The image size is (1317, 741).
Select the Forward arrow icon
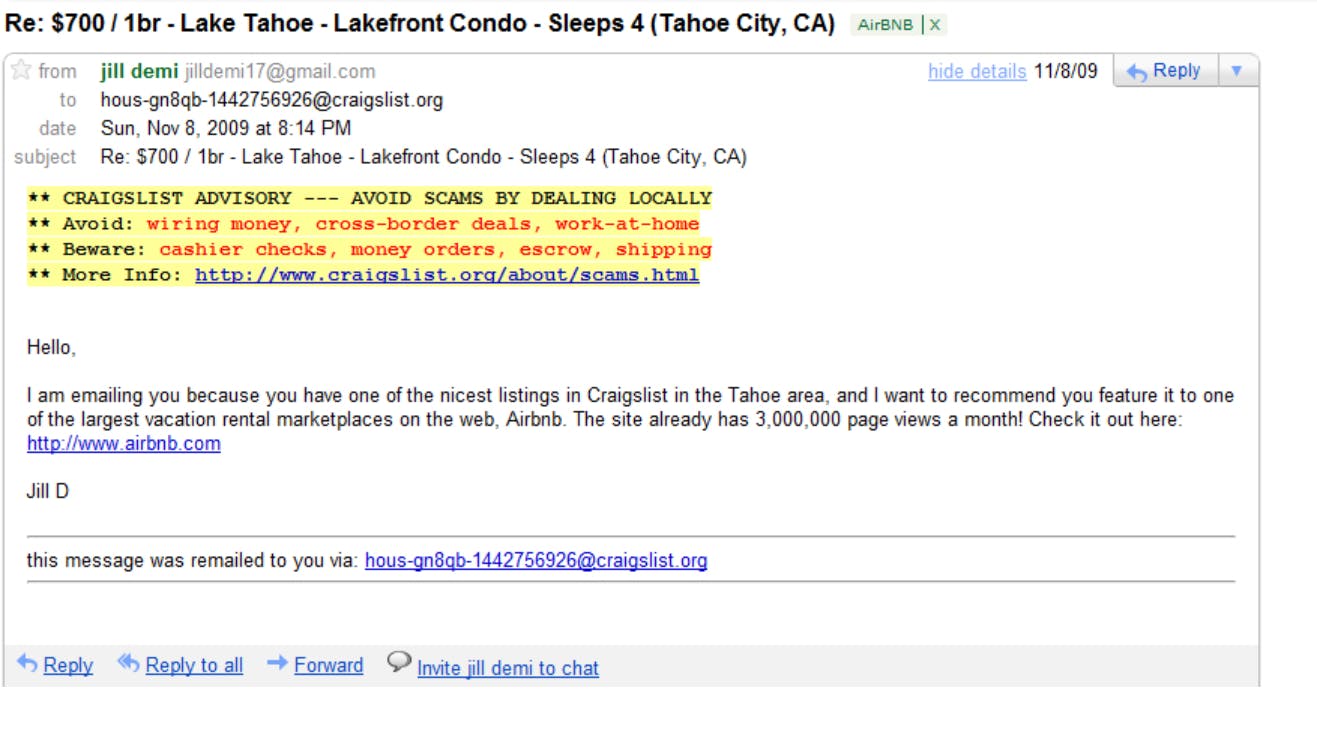click(277, 663)
